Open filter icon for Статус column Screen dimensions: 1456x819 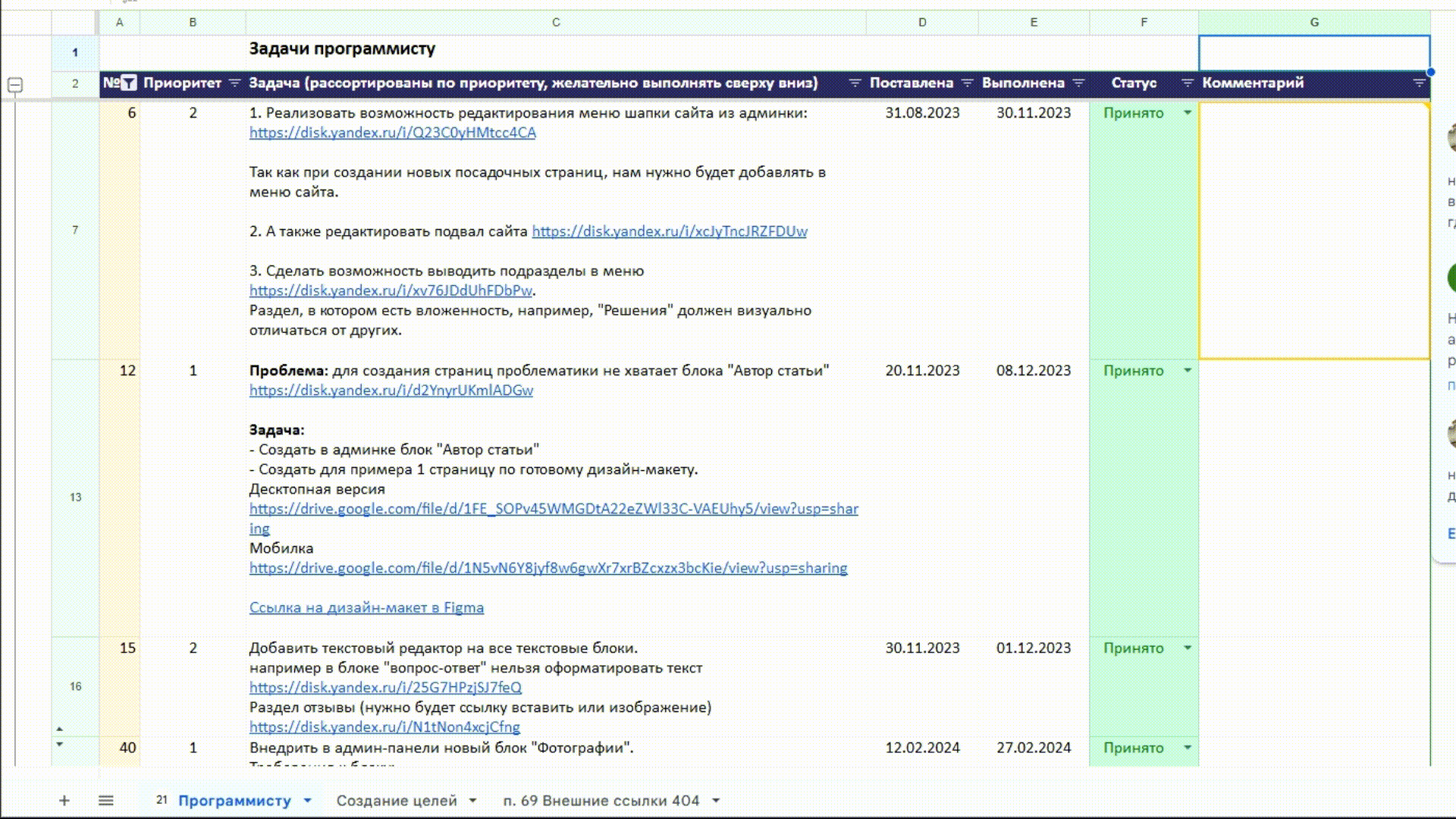1188,83
